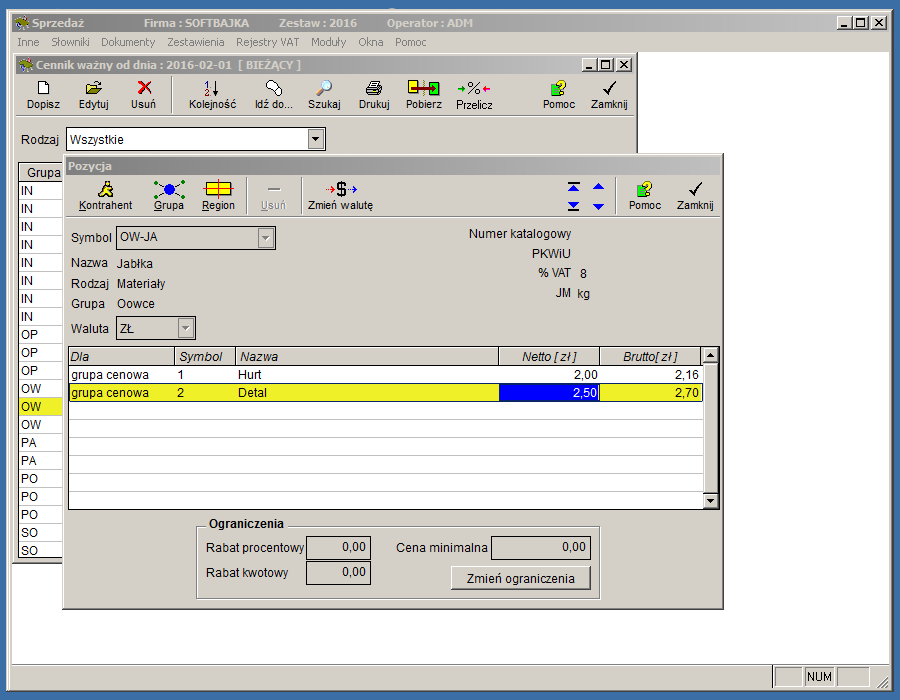
Task: Click the price table scroll up arrow
Action: (710, 355)
